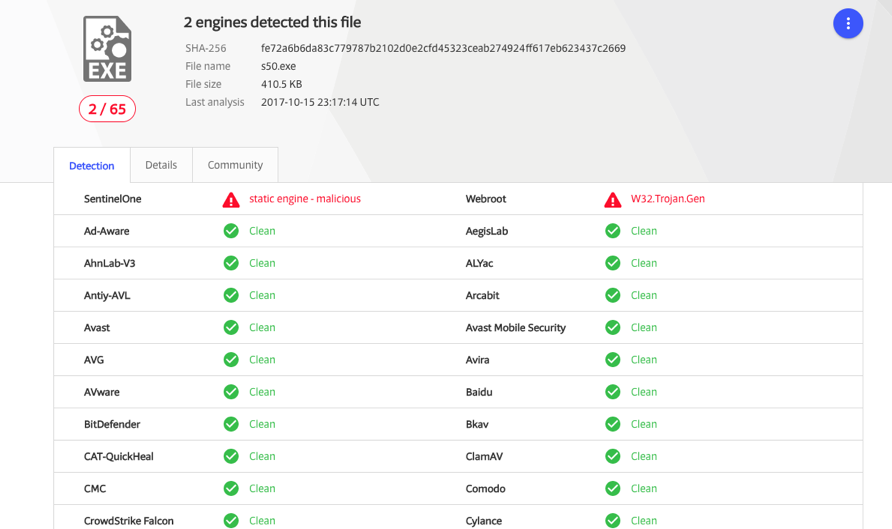Click the last analysis timestamp 2017-10-15 23:17:14 UTC
This screenshot has height=529, width=892.
tap(320, 102)
